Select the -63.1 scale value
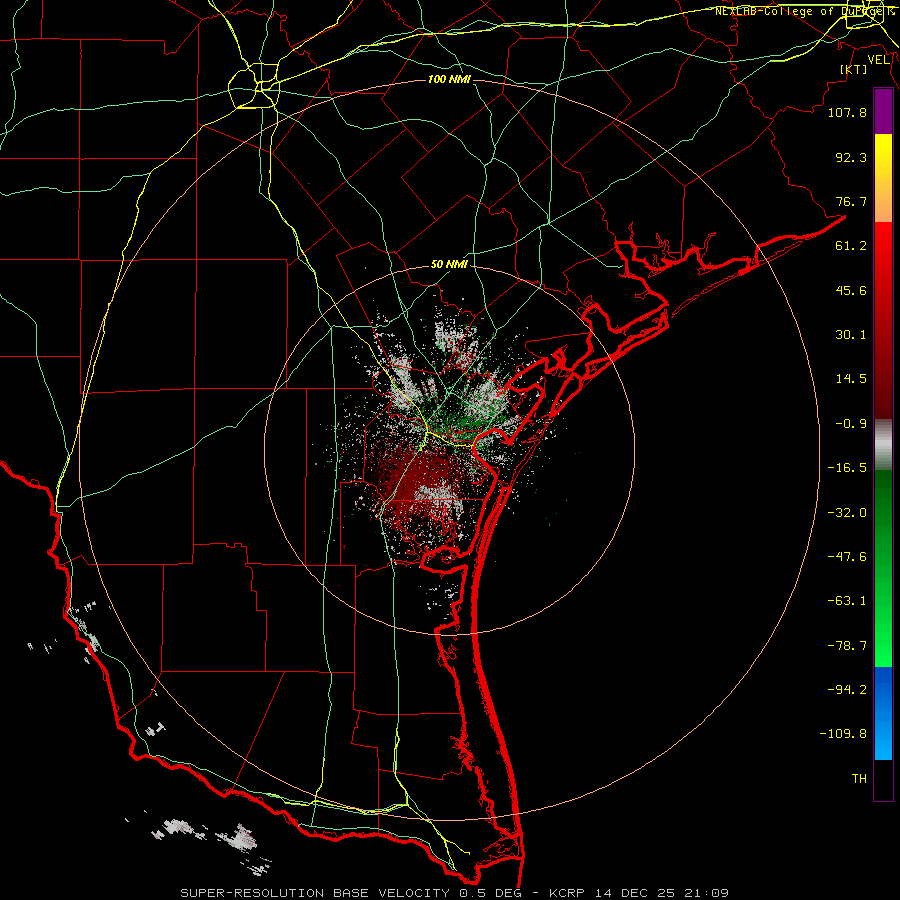Image resolution: width=900 pixels, height=900 pixels. coord(847,601)
